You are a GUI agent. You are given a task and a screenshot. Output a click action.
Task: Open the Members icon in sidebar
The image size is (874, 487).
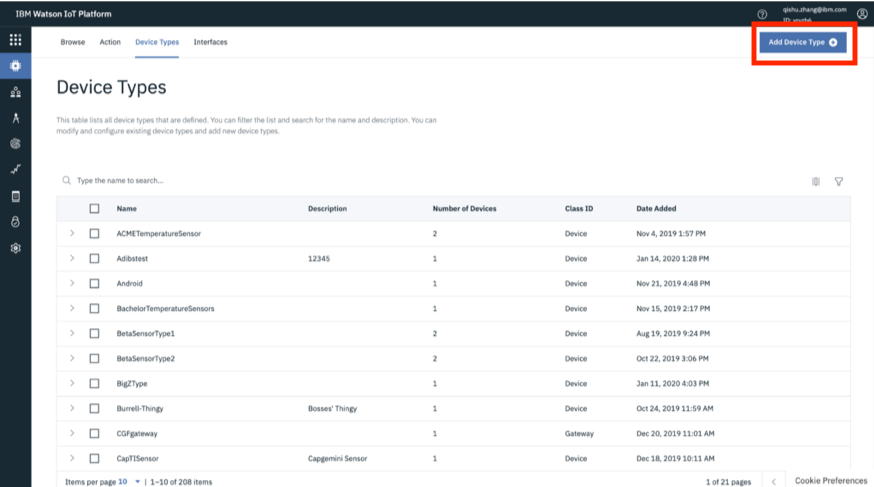16,92
